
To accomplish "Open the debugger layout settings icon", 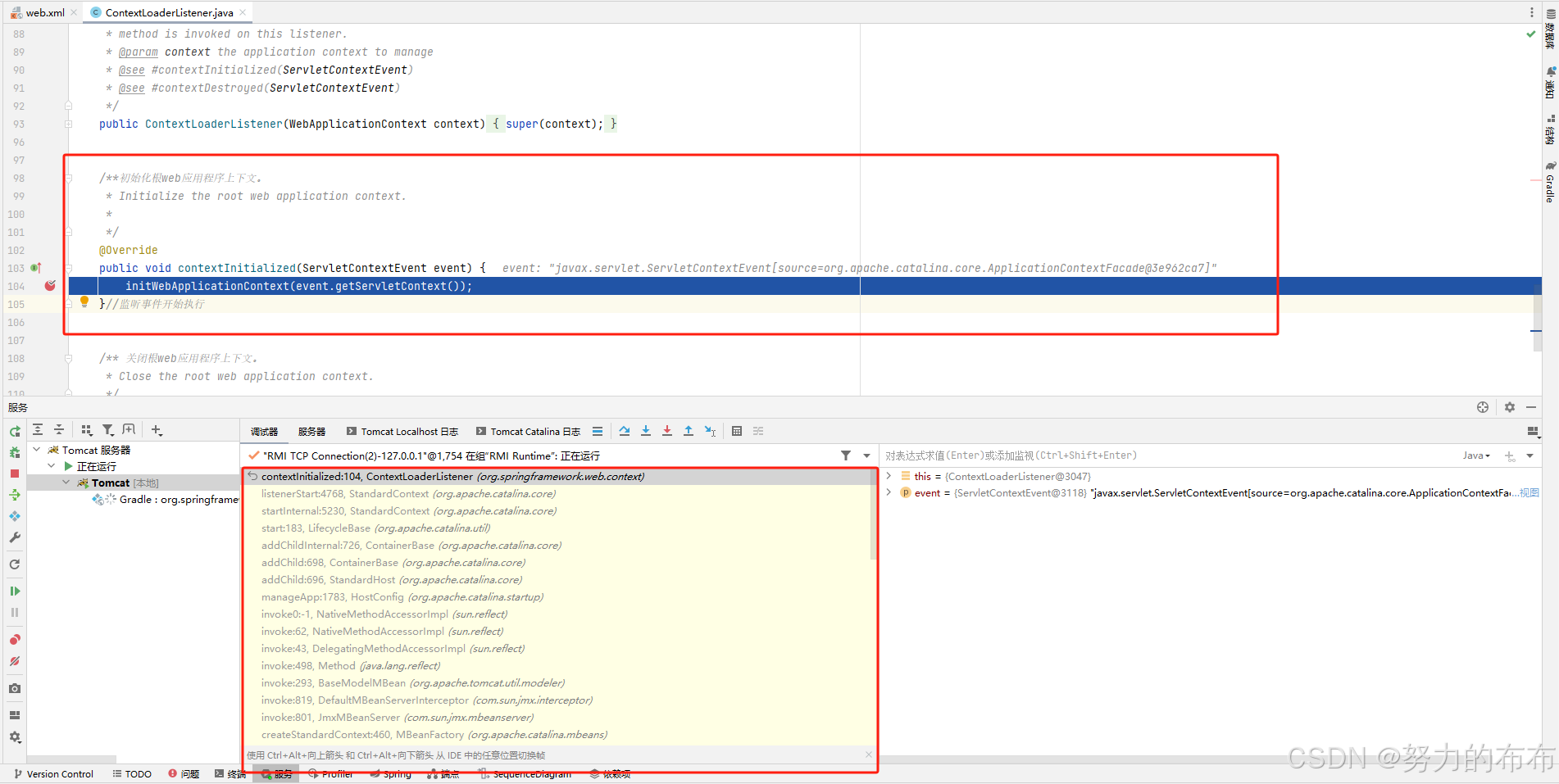I will [1533, 432].
